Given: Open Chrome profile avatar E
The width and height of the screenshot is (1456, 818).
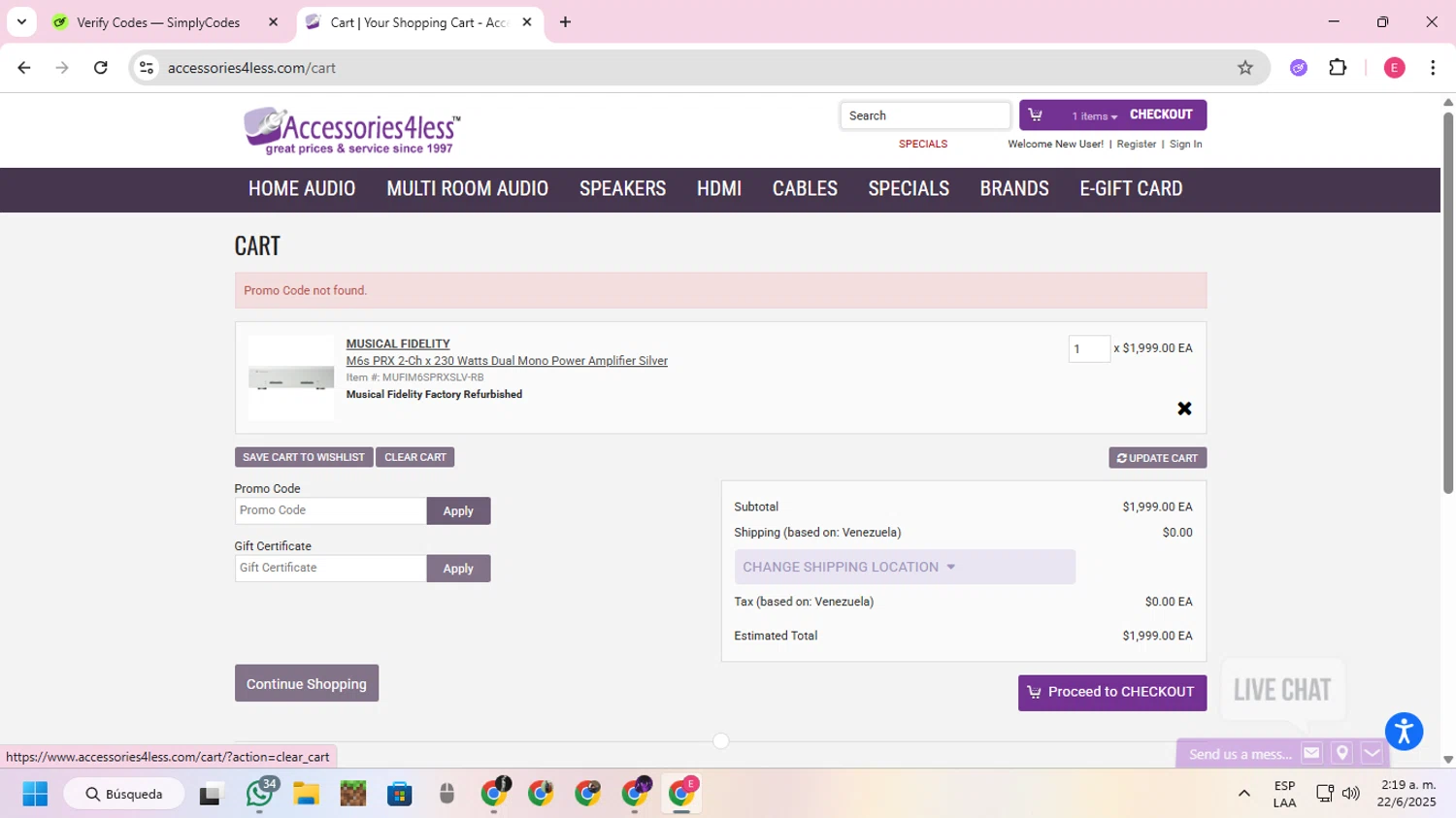Looking at the screenshot, I should (x=1394, y=68).
